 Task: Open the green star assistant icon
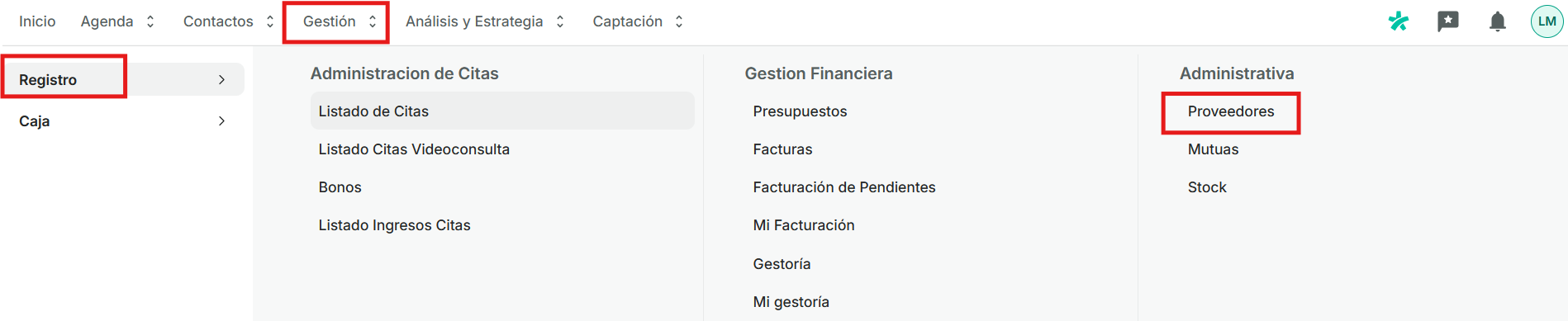pyautogui.click(x=1399, y=21)
